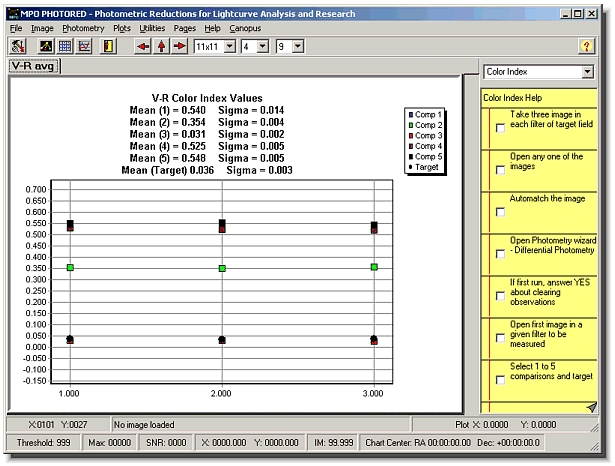Image resolution: width=615 pixels, height=466 pixels.
Task: Click the arrow icon at help panel bottom
Action: [x=591, y=408]
